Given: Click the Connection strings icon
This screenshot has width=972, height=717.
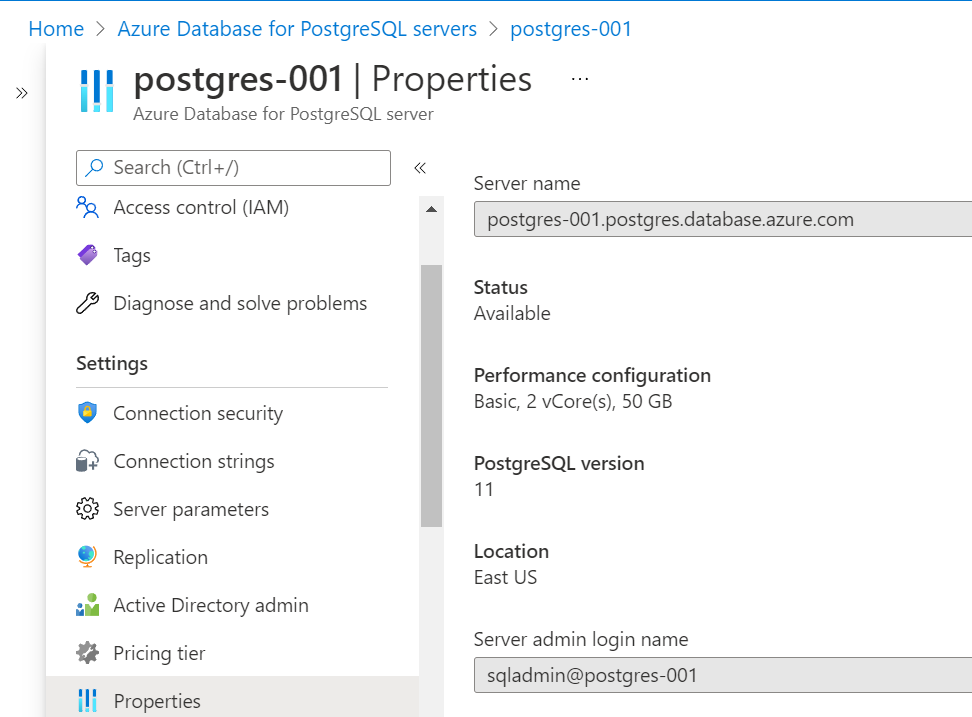Looking at the screenshot, I should pos(88,461).
